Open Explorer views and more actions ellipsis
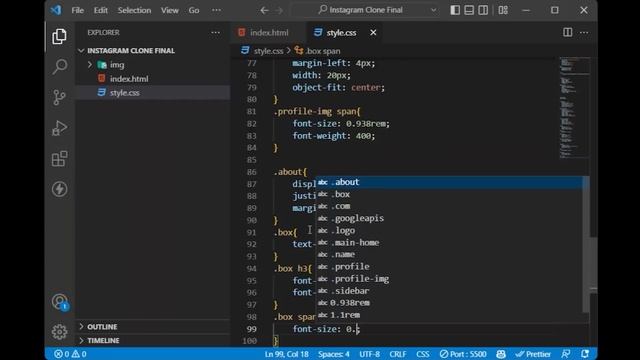640x360 pixels. (x=215, y=32)
